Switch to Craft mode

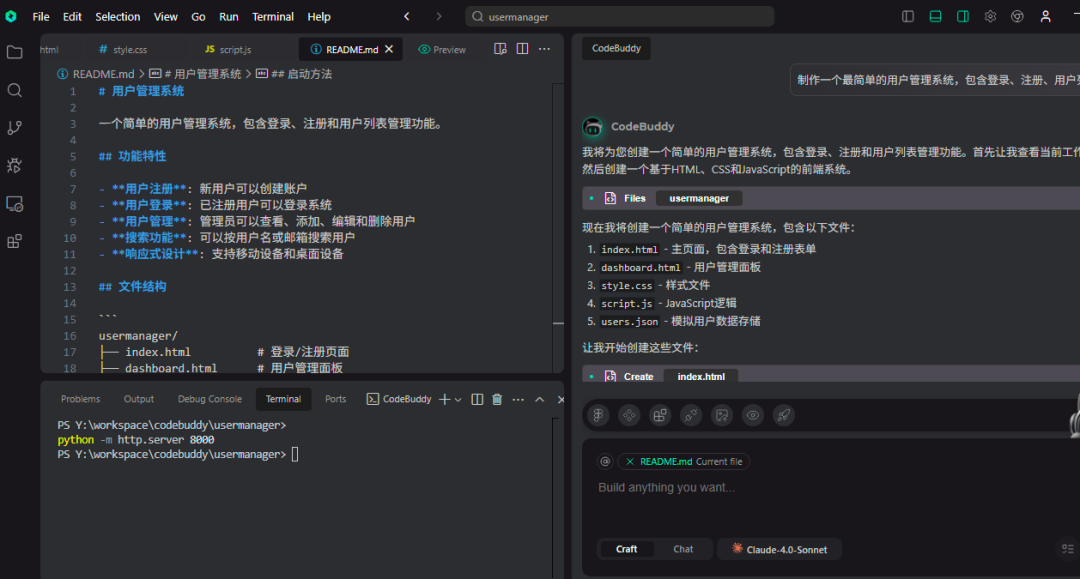click(x=626, y=549)
